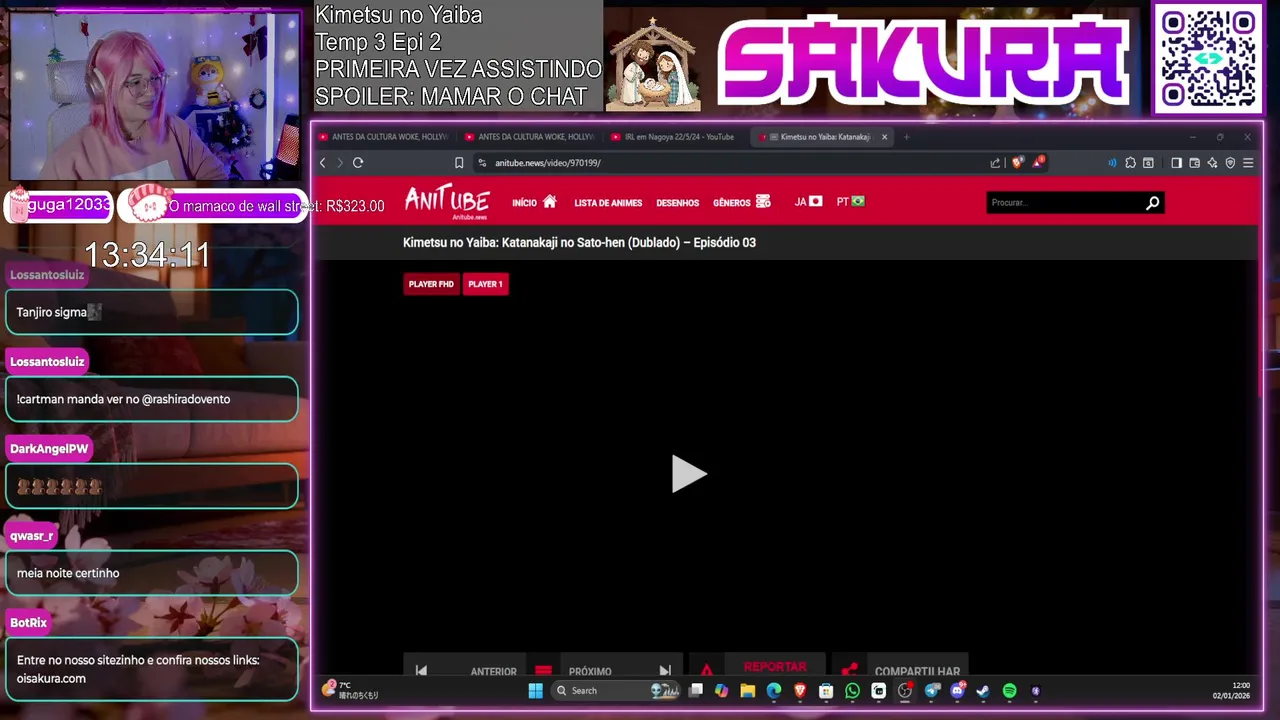Play the episode video
Image resolution: width=1280 pixels, height=720 pixels.
click(x=688, y=474)
